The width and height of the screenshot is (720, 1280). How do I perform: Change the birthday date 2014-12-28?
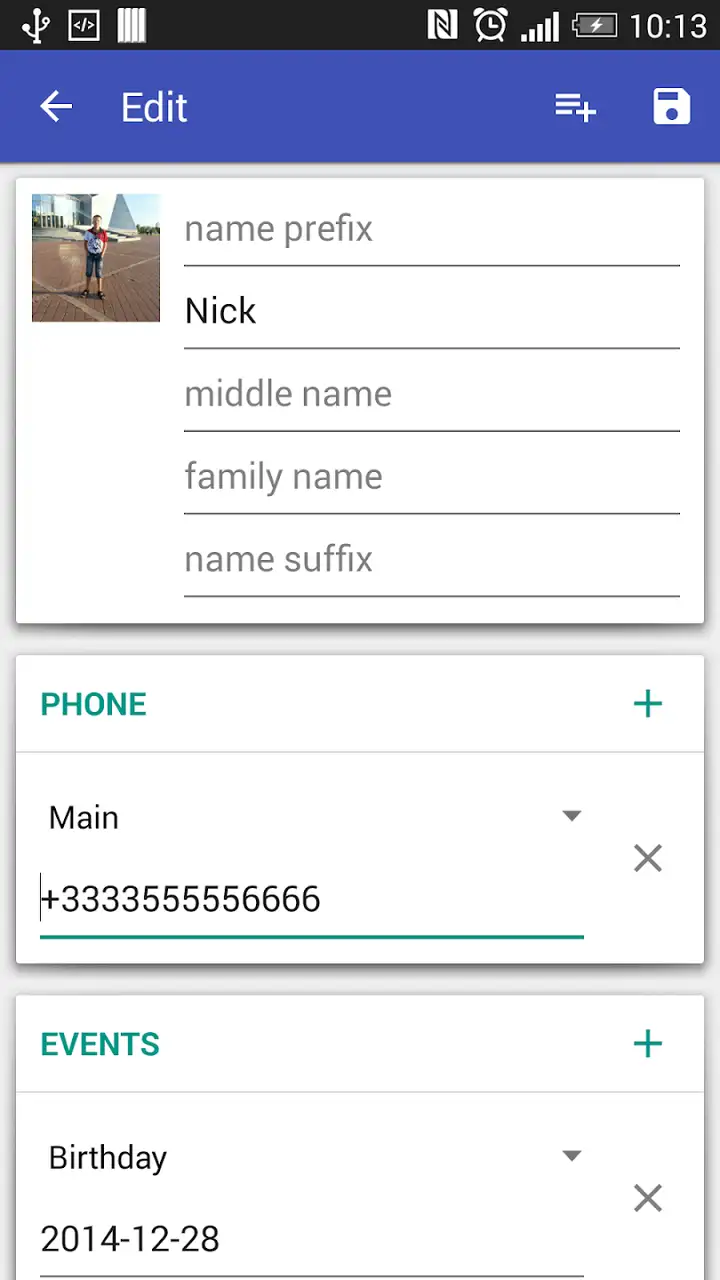pos(312,1240)
